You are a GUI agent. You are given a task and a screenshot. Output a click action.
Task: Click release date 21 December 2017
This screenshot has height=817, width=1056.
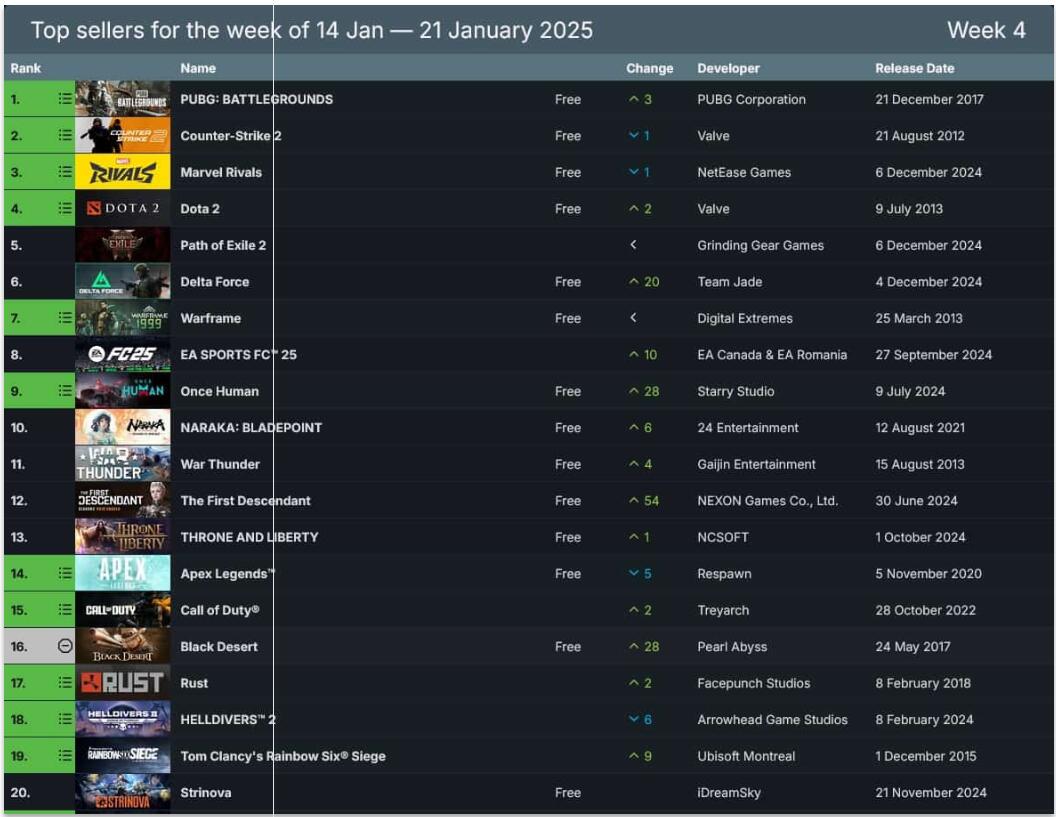point(929,99)
